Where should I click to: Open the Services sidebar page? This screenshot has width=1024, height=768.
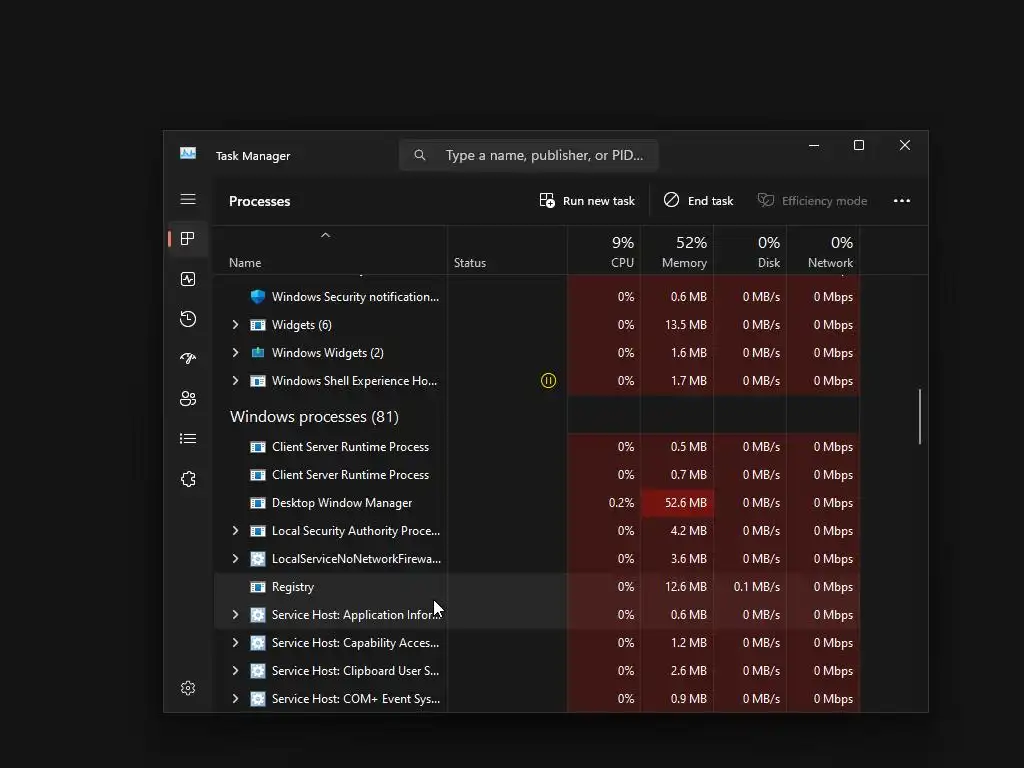click(188, 479)
